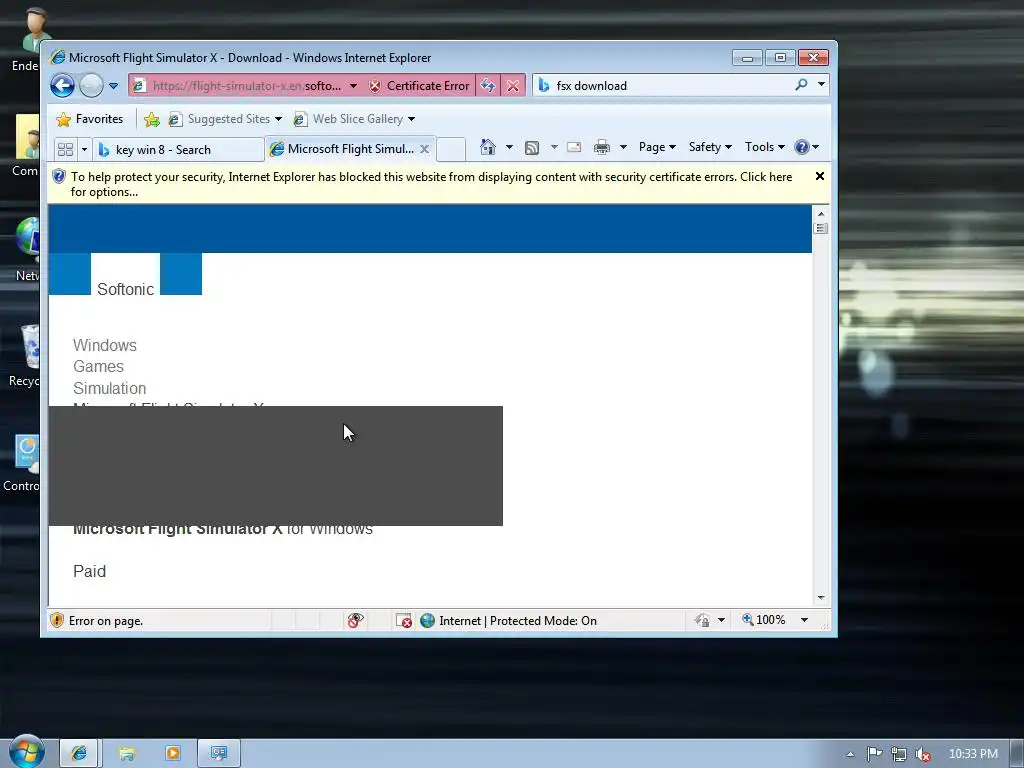Open the Favorites center

[89, 119]
